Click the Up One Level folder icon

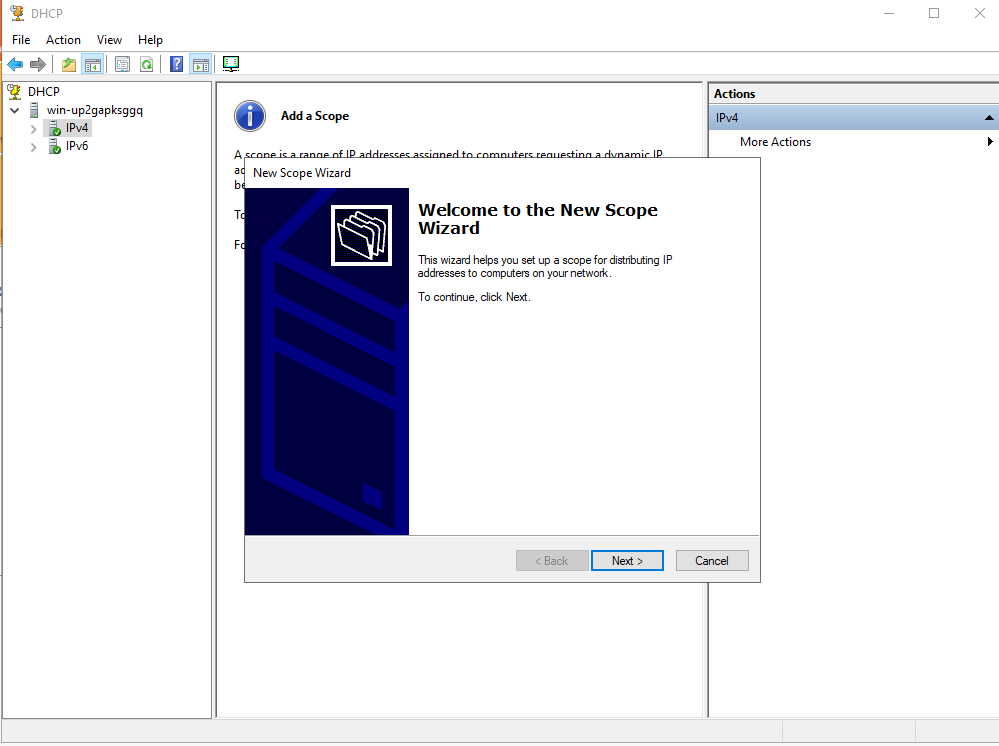(x=68, y=64)
